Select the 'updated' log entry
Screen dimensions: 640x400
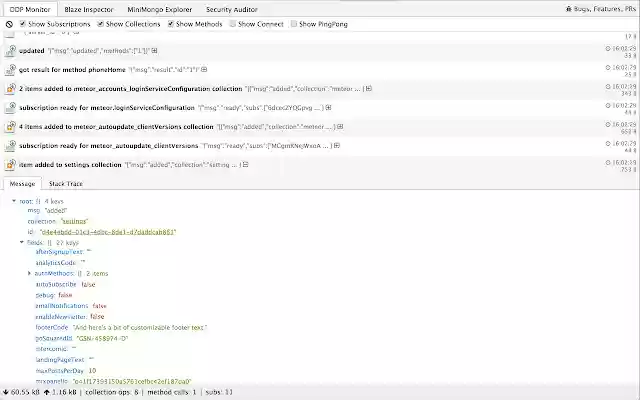320,51
